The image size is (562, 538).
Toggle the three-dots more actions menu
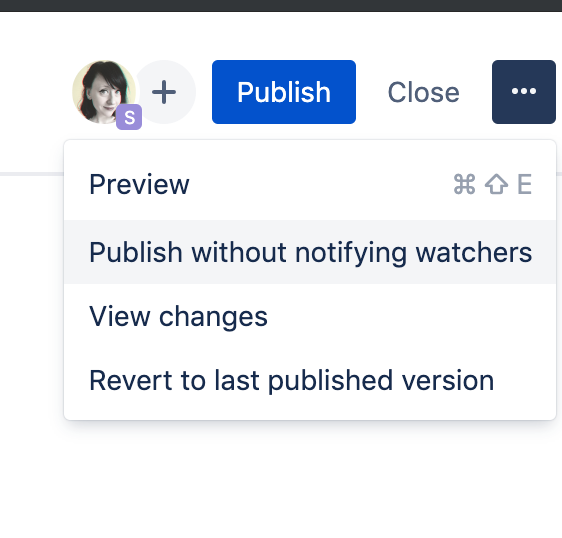[524, 92]
